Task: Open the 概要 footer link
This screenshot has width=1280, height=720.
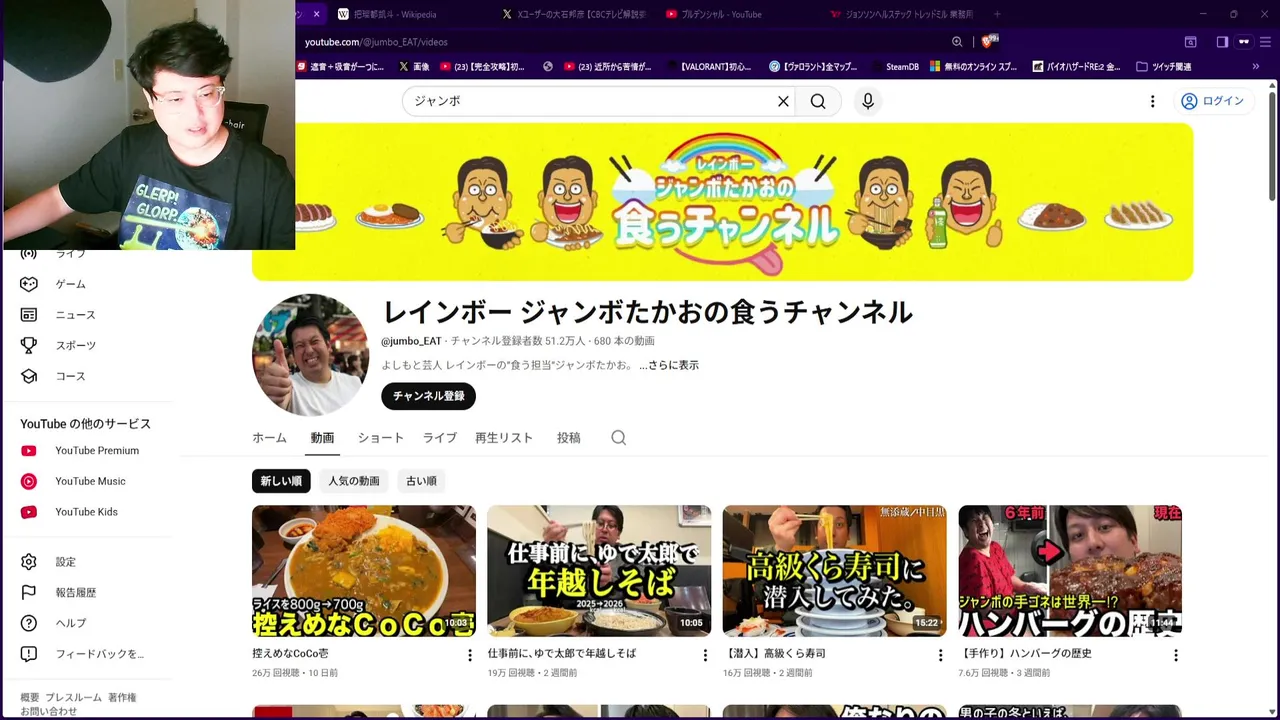Action: coord(30,698)
